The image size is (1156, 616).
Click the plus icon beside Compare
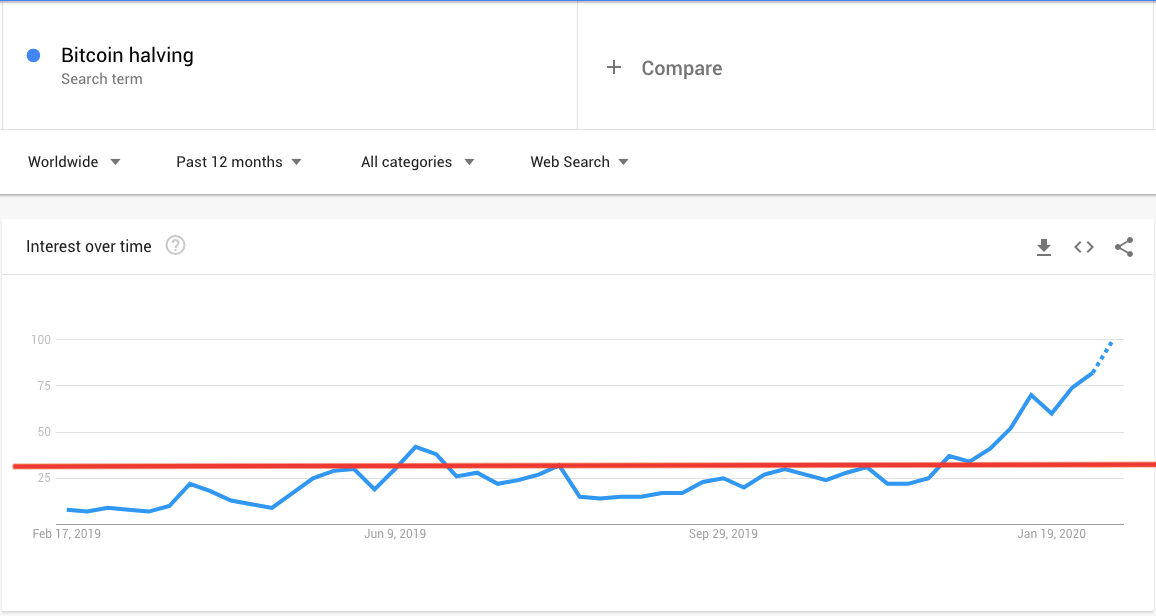click(613, 68)
